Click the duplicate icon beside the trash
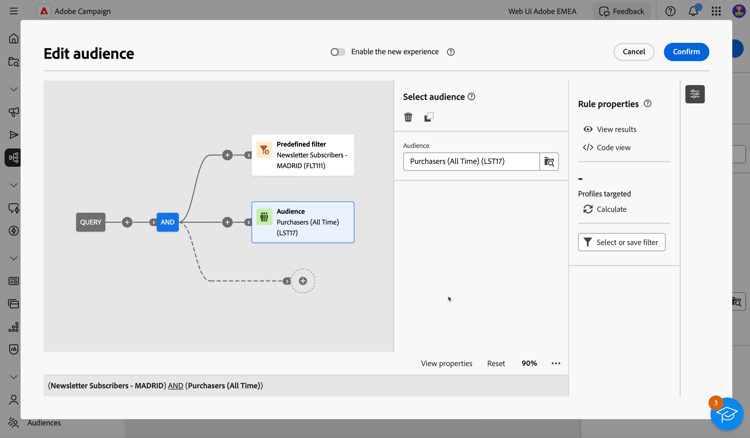 [429, 117]
